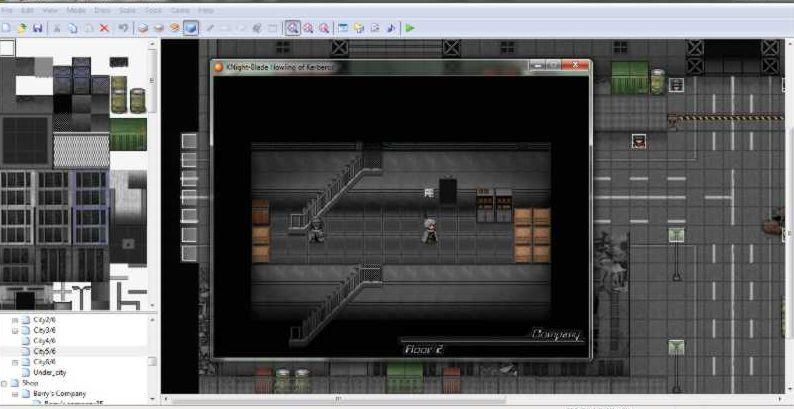Image resolution: width=794 pixels, height=409 pixels.
Task: Open the Materials manager icon
Action: pyautogui.click(x=359, y=28)
